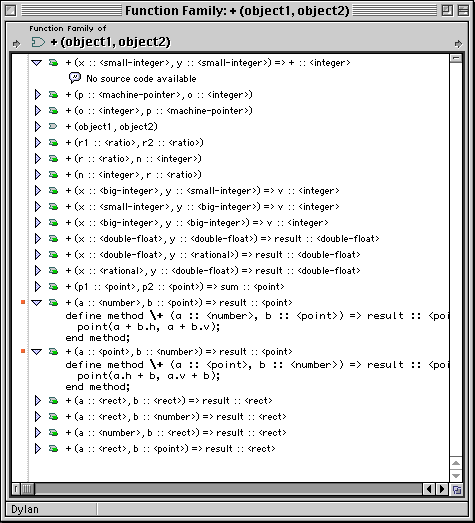Click vertical scrollbar up arrow
Viewport: 475px width, 523px height.
(x=456, y=463)
